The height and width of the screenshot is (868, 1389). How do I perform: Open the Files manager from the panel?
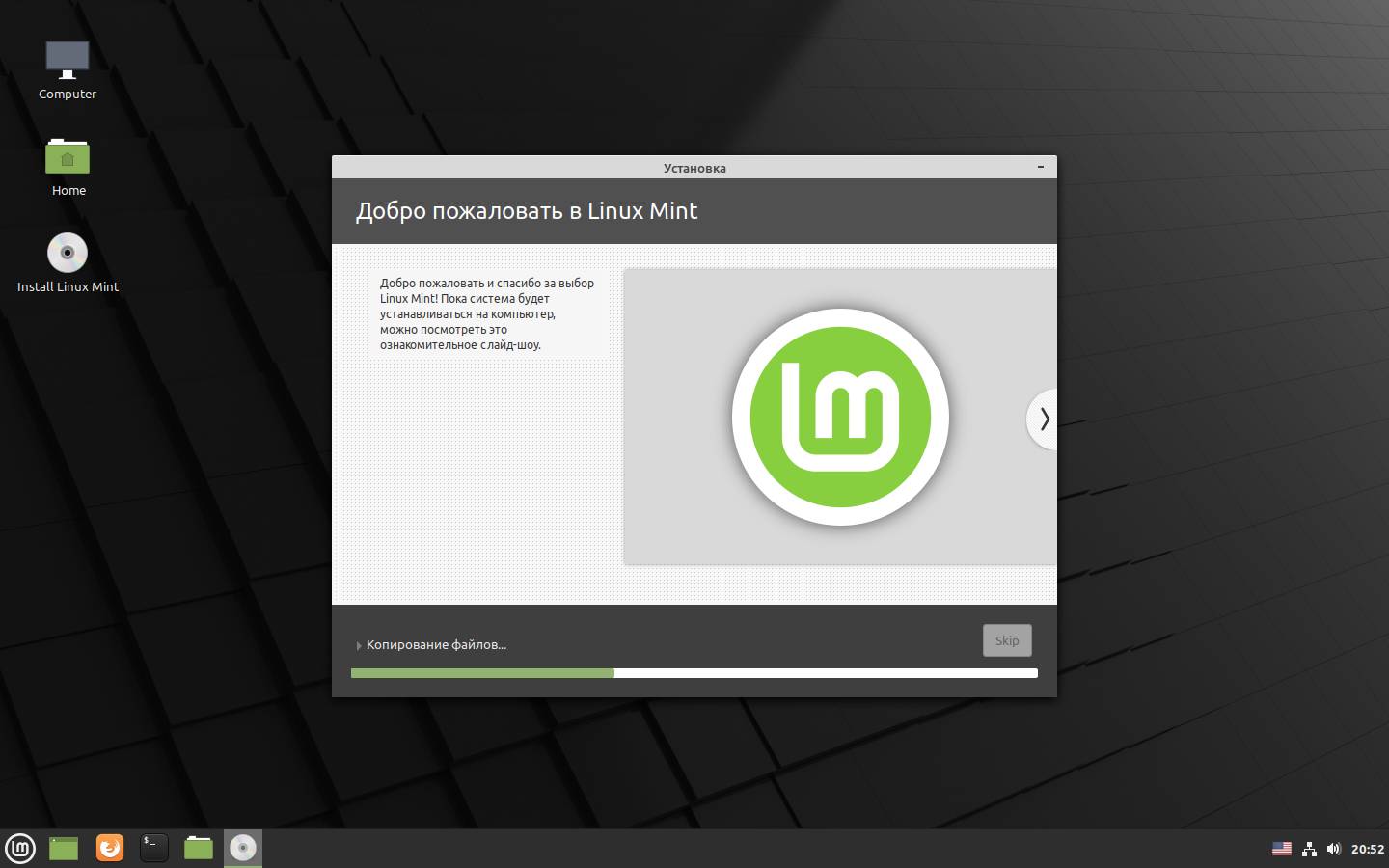coord(199,848)
